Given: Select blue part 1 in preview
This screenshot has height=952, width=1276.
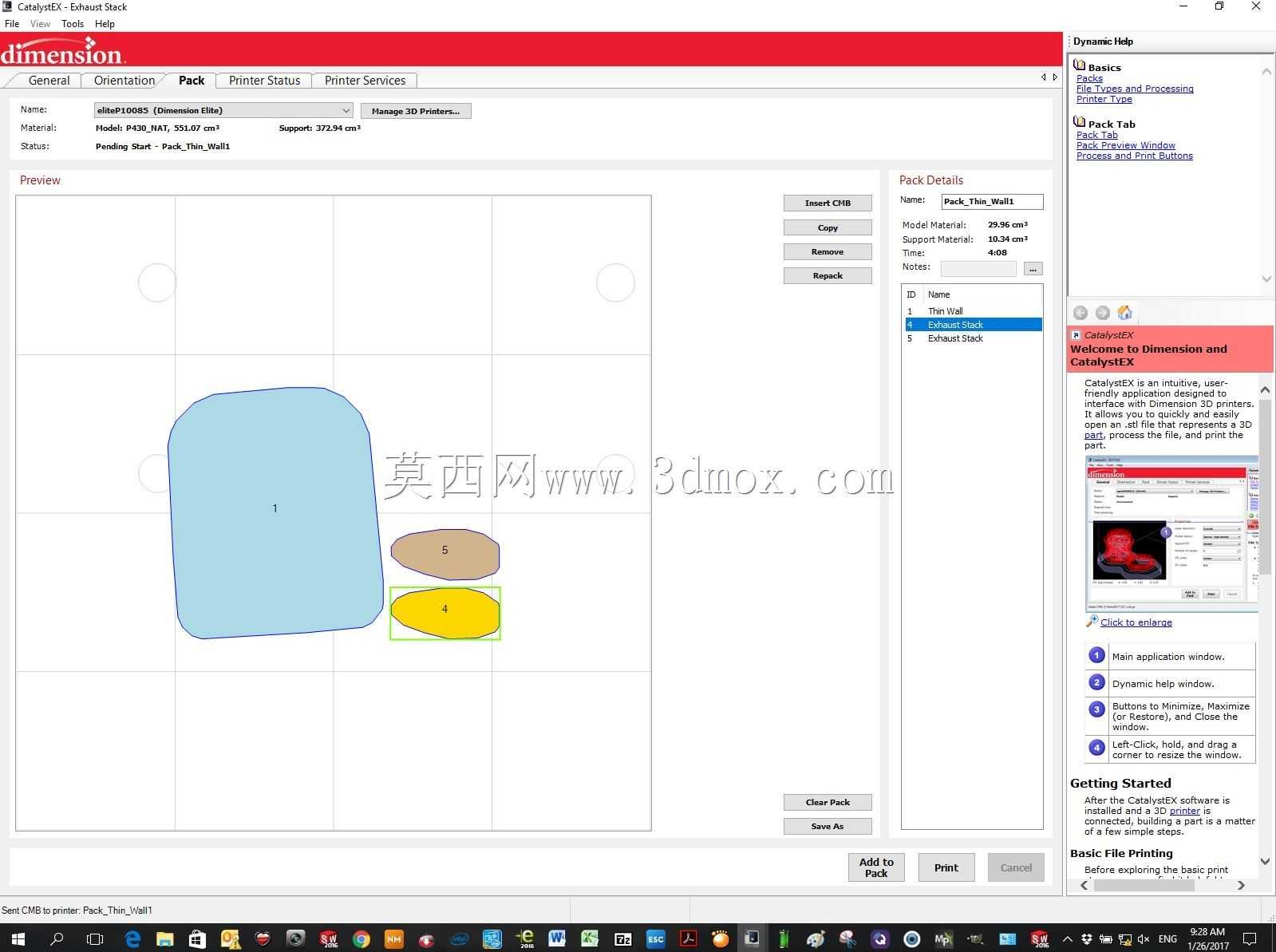Looking at the screenshot, I should coord(275,512).
